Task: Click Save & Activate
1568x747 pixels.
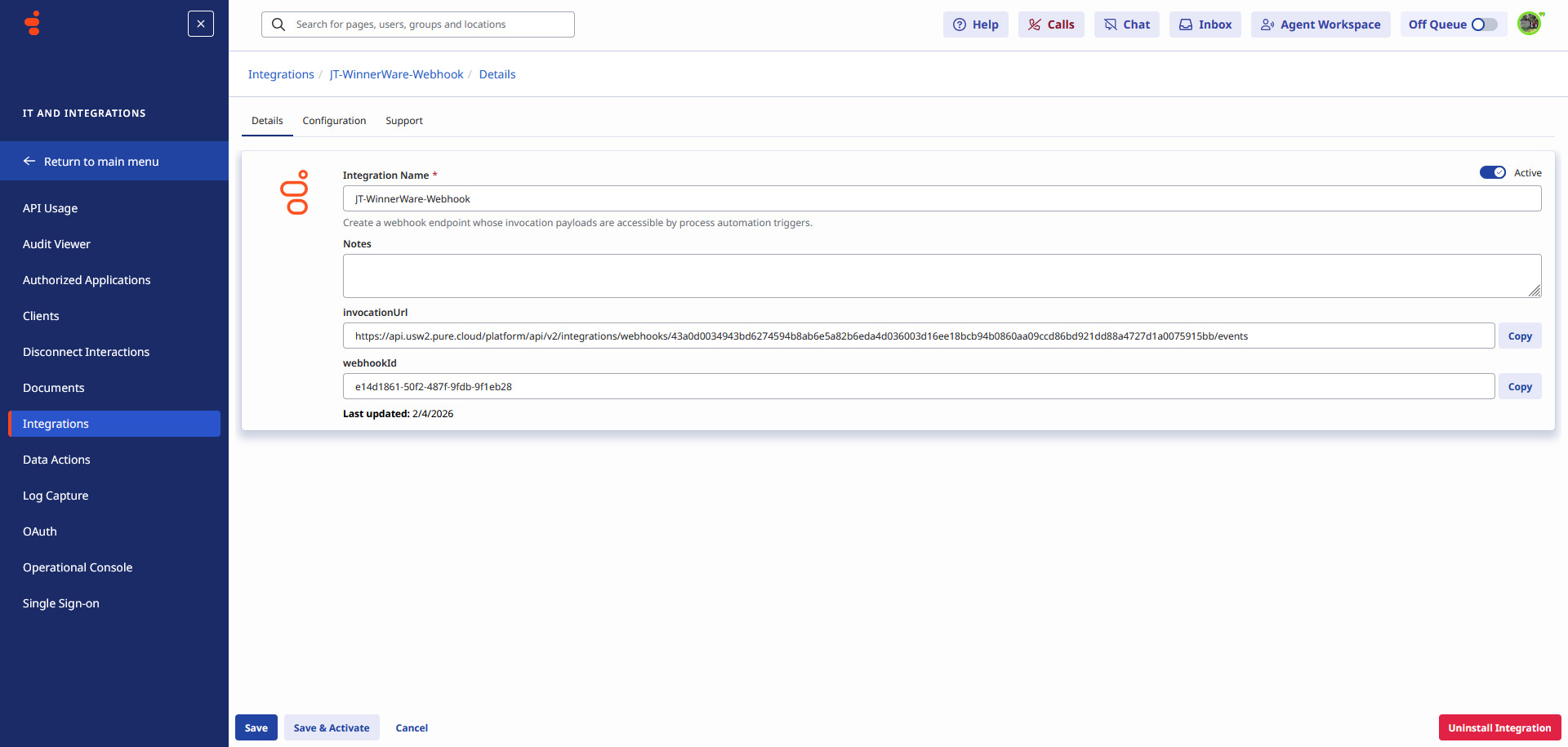Action: point(332,727)
